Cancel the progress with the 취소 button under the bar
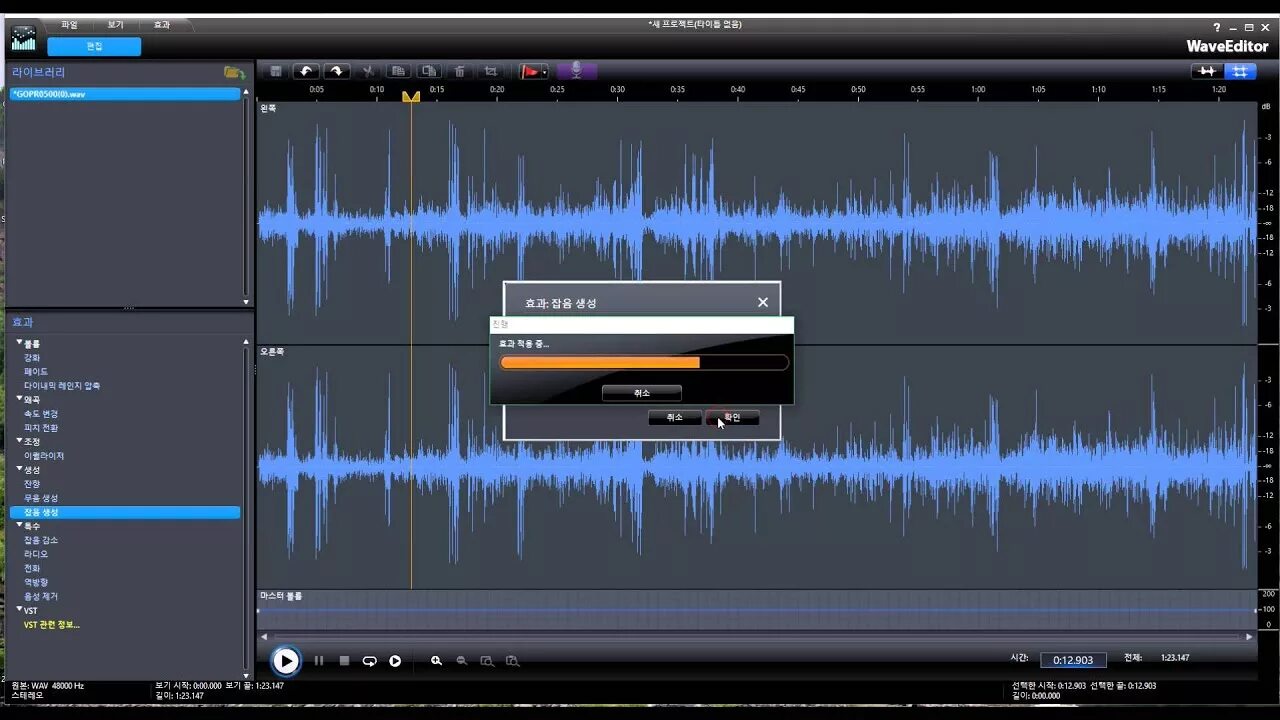This screenshot has height=720, width=1280. [642, 393]
